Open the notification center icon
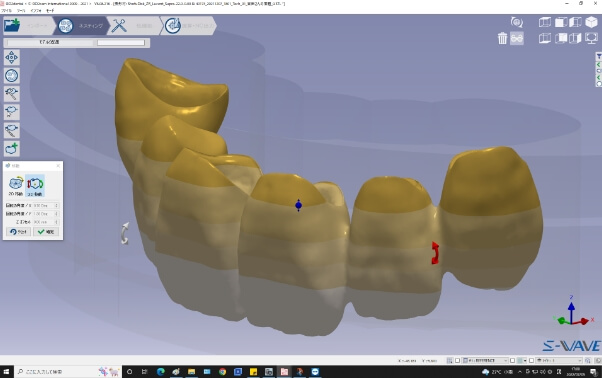This screenshot has width=602, height=378. coord(594,371)
